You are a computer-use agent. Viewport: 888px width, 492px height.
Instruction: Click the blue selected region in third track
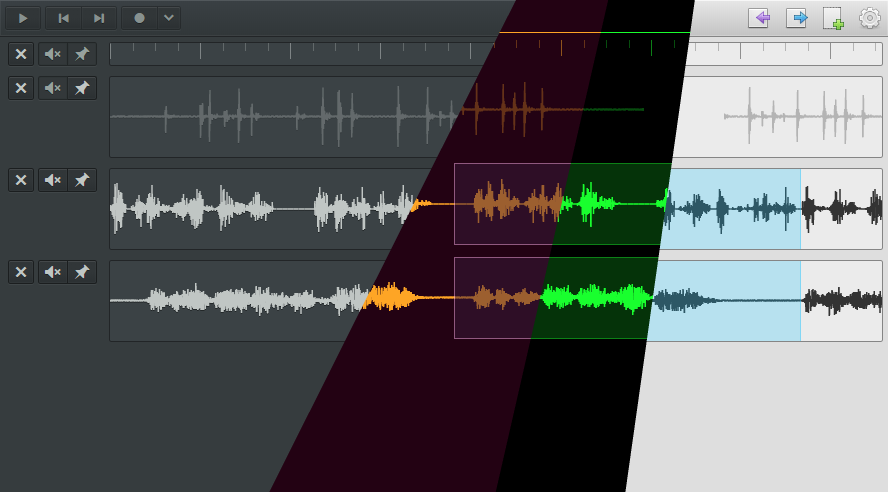click(725, 301)
